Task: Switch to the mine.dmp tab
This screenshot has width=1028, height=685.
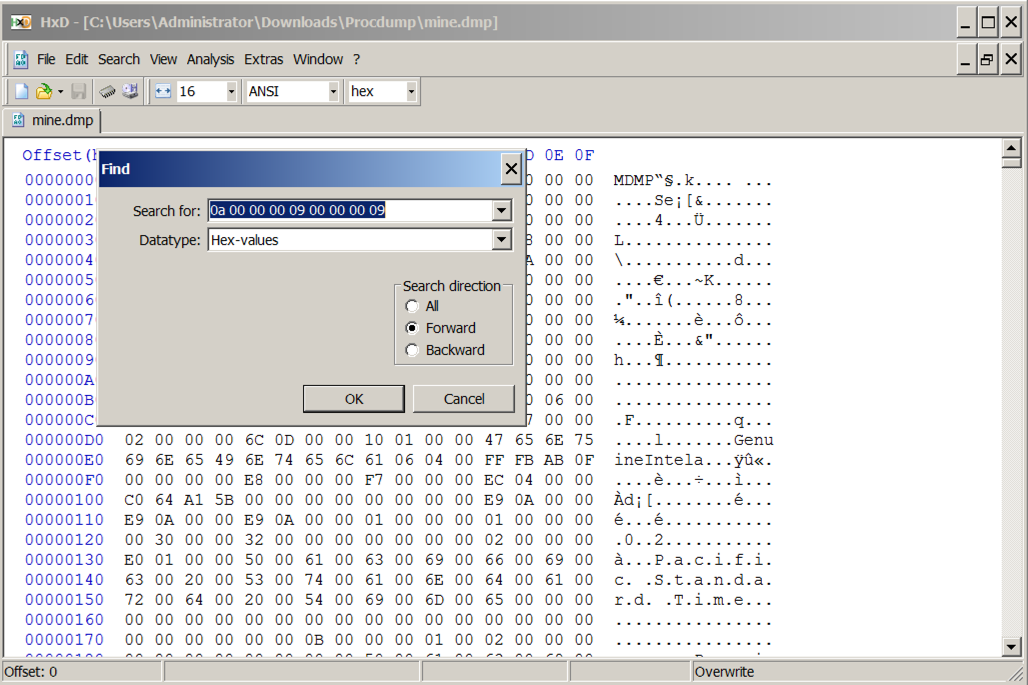Action: point(54,121)
